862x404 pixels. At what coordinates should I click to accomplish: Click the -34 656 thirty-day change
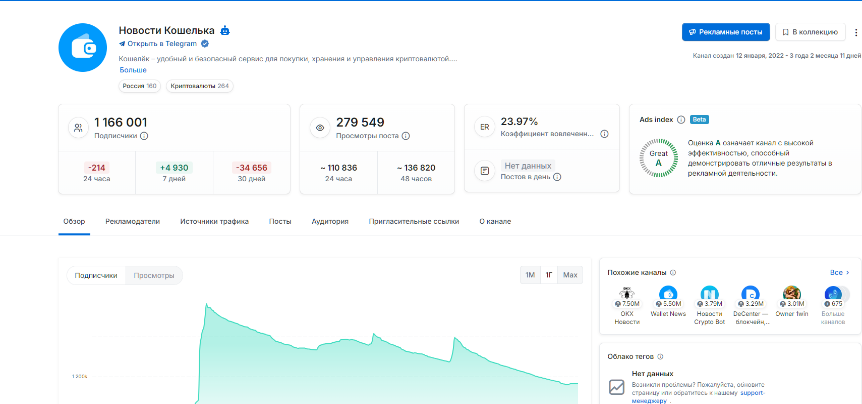251,168
